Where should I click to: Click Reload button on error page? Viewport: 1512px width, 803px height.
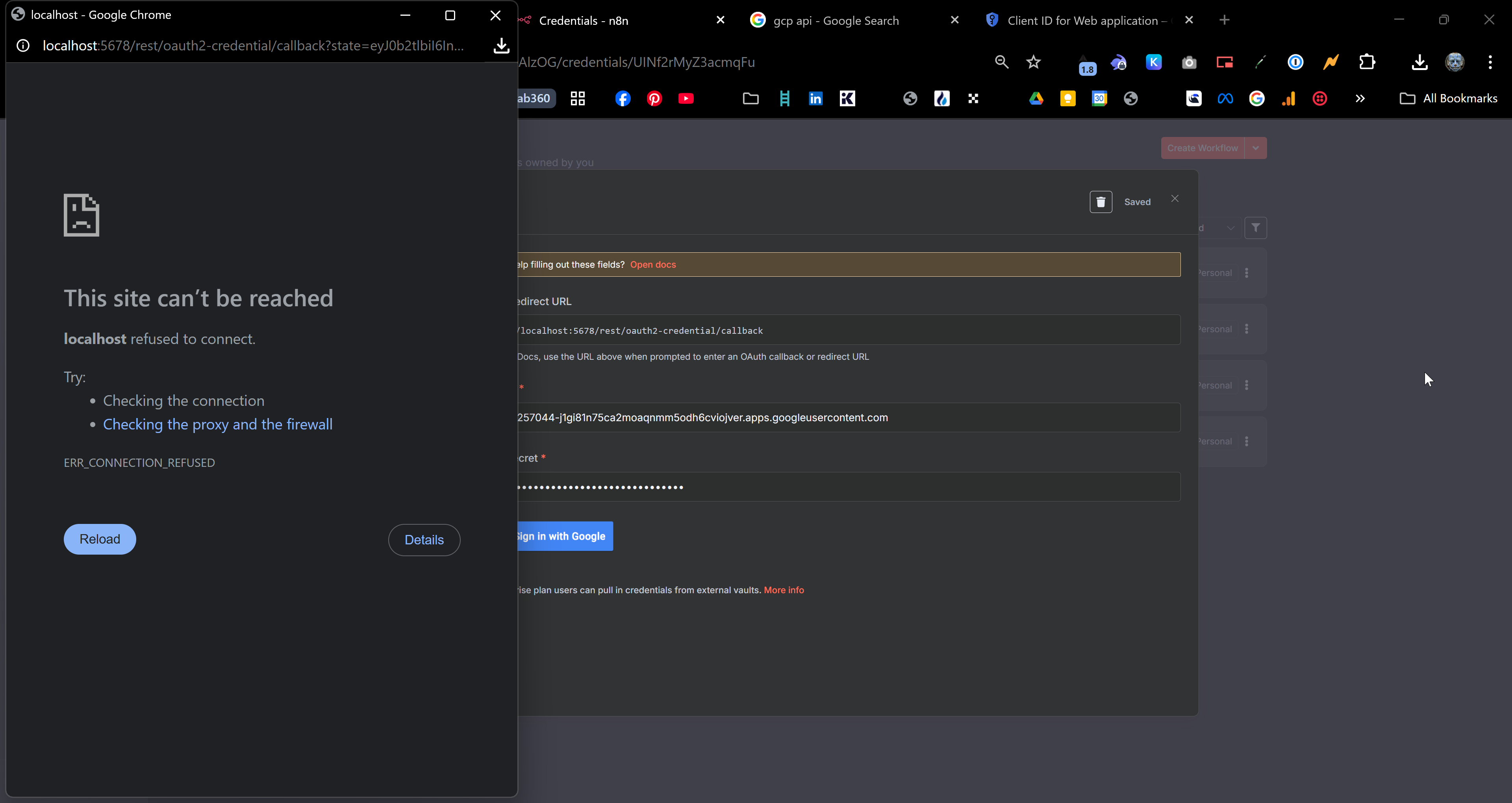pyautogui.click(x=100, y=539)
